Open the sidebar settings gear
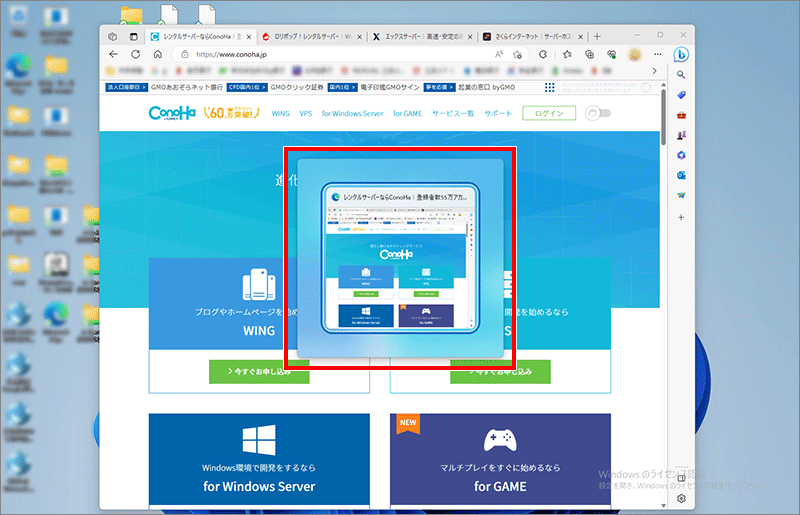 pyautogui.click(x=681, y=499)
